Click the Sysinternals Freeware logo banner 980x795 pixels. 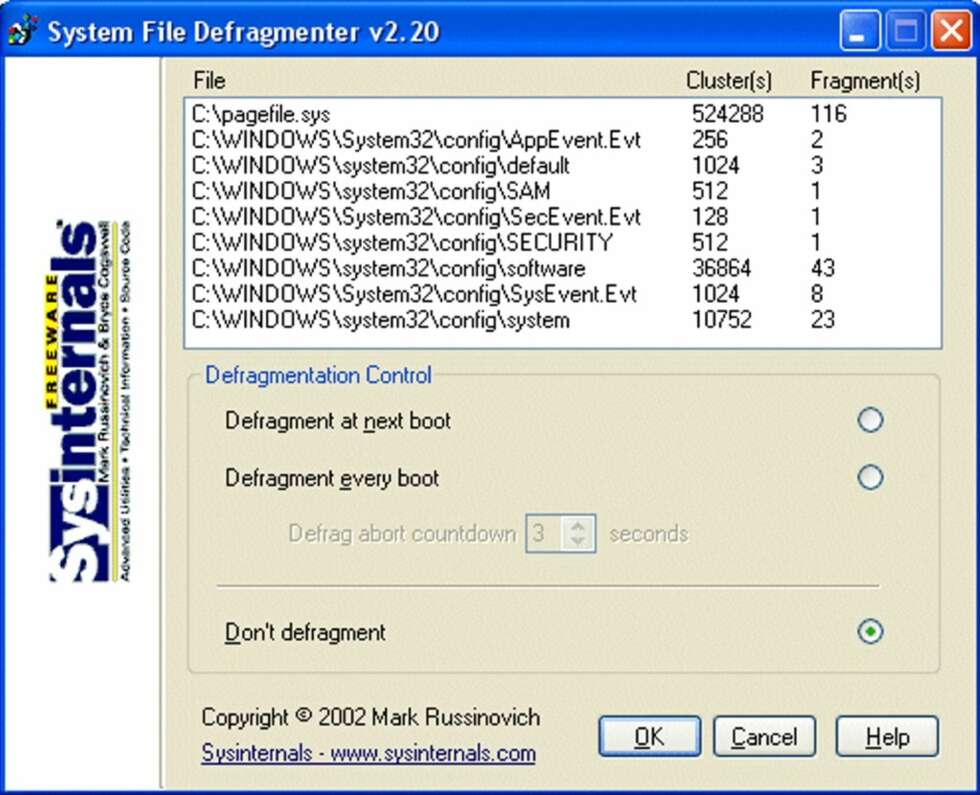90,401
